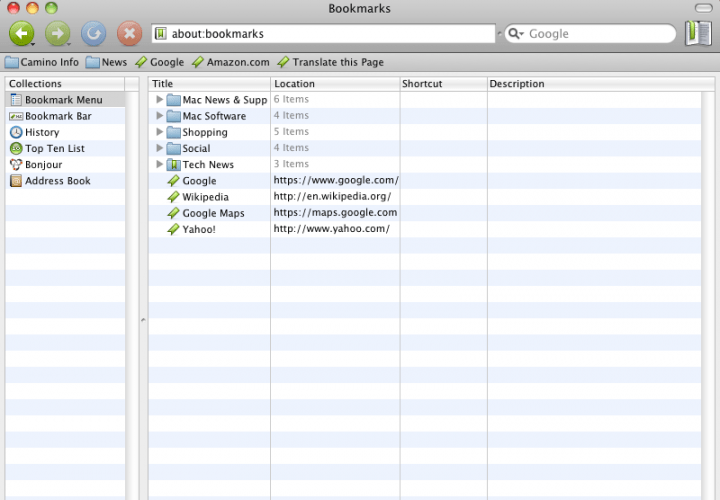
Task: Select the Wikipedia bookmark row
Action: tap(205, 197)
